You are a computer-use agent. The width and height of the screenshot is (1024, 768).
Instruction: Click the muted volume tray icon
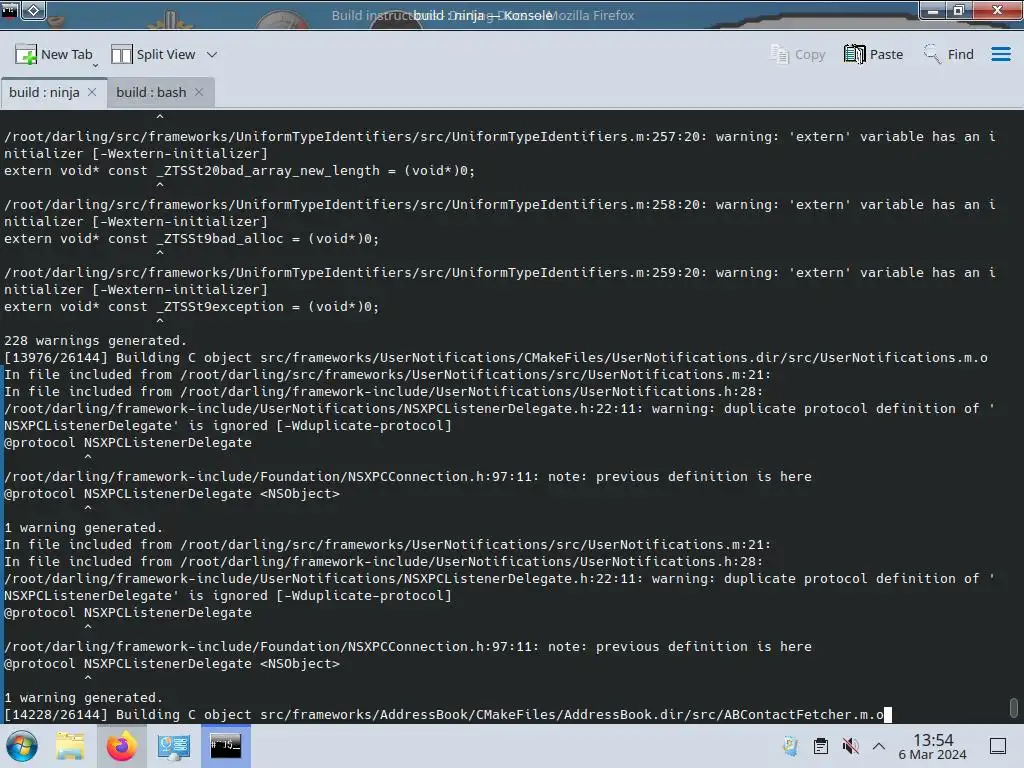[x=850, y=746]
